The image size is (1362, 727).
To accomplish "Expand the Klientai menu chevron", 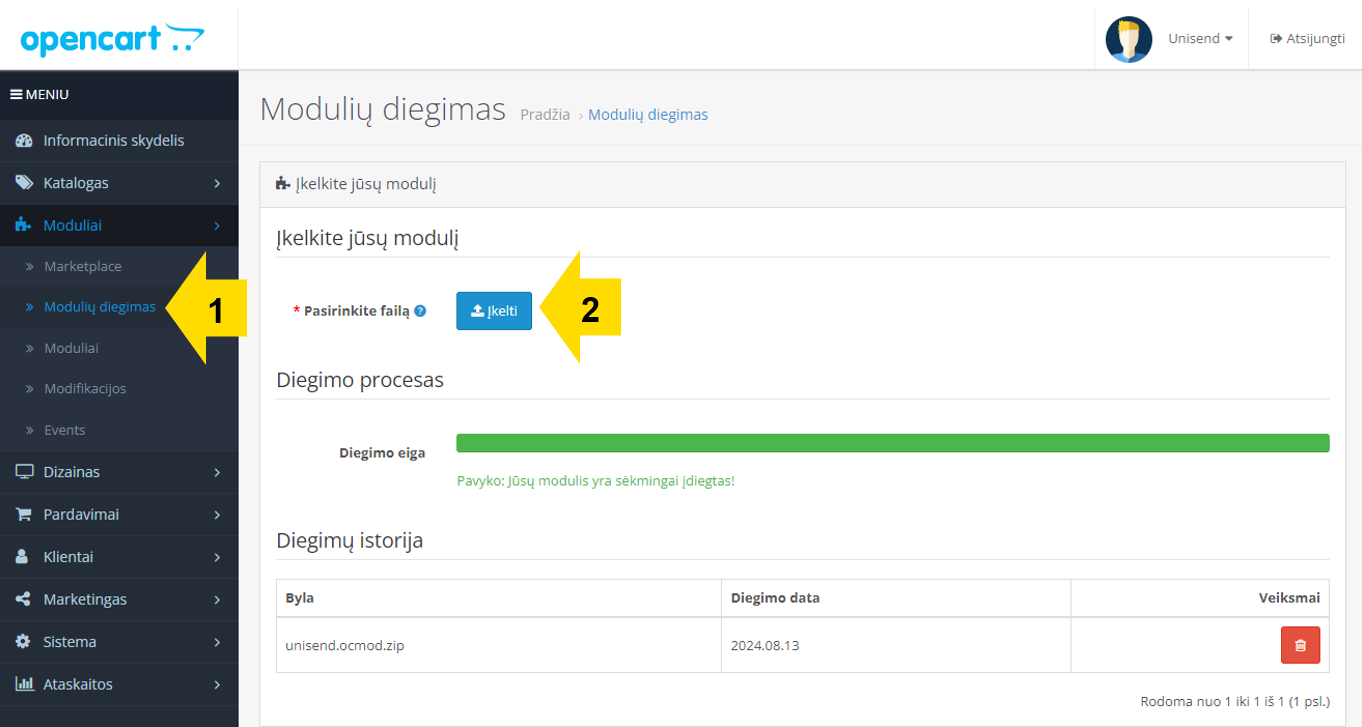I will (x=217, y=557).
